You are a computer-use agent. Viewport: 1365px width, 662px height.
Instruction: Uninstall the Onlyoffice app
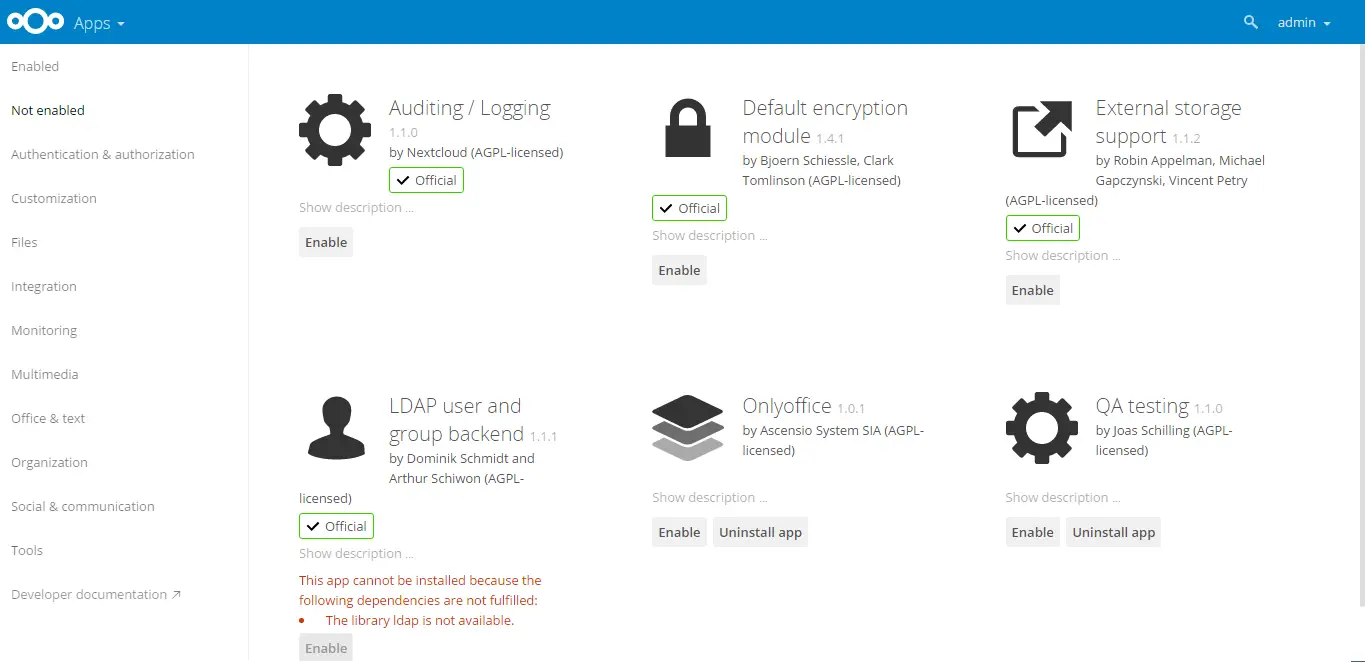(x=760, y=532)
